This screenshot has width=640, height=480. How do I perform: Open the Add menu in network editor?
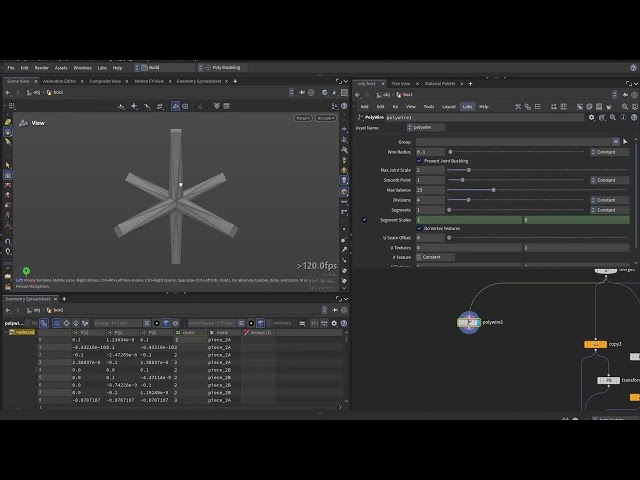tap(364, 107)
